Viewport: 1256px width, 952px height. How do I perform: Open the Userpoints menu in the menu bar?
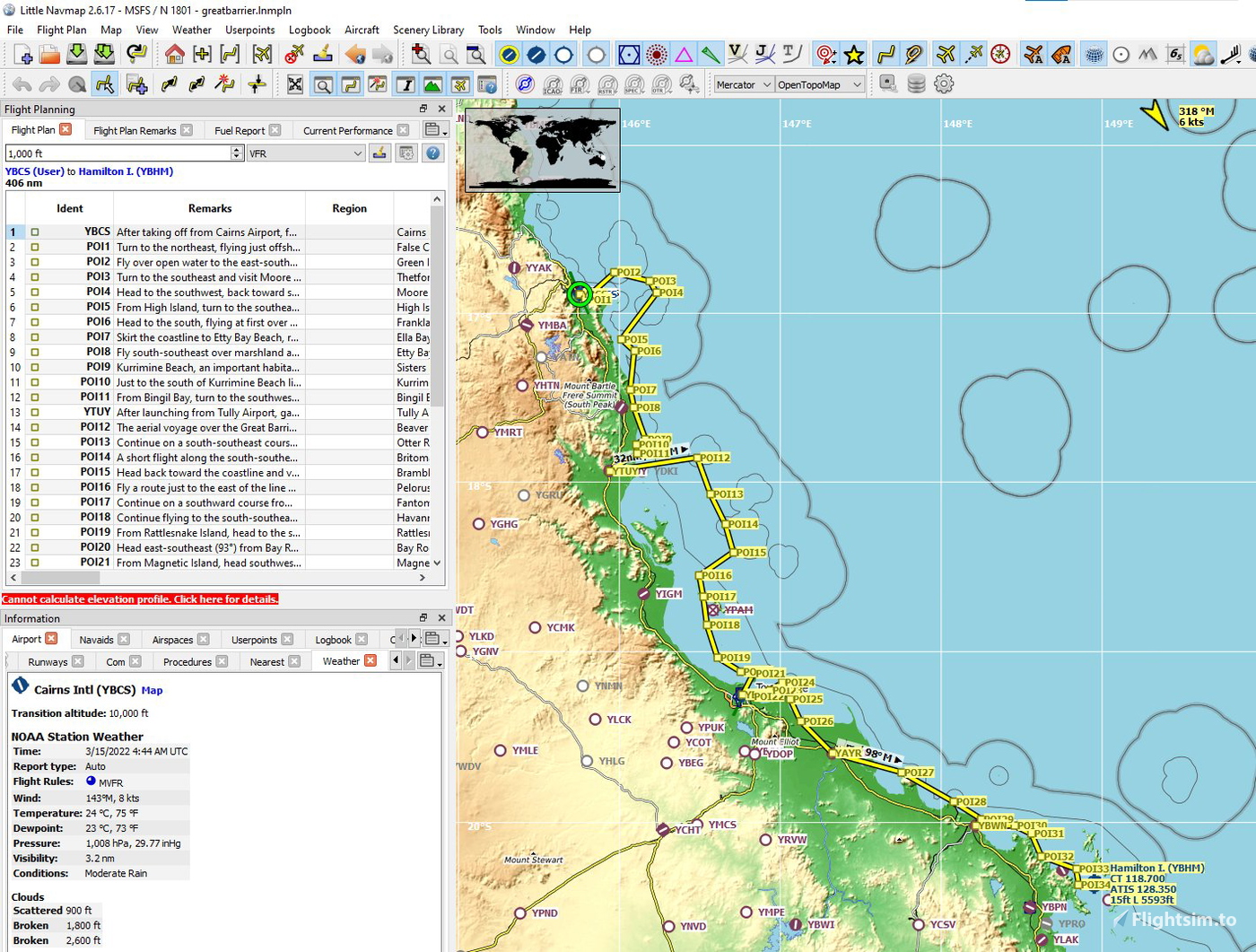point(249,30)
